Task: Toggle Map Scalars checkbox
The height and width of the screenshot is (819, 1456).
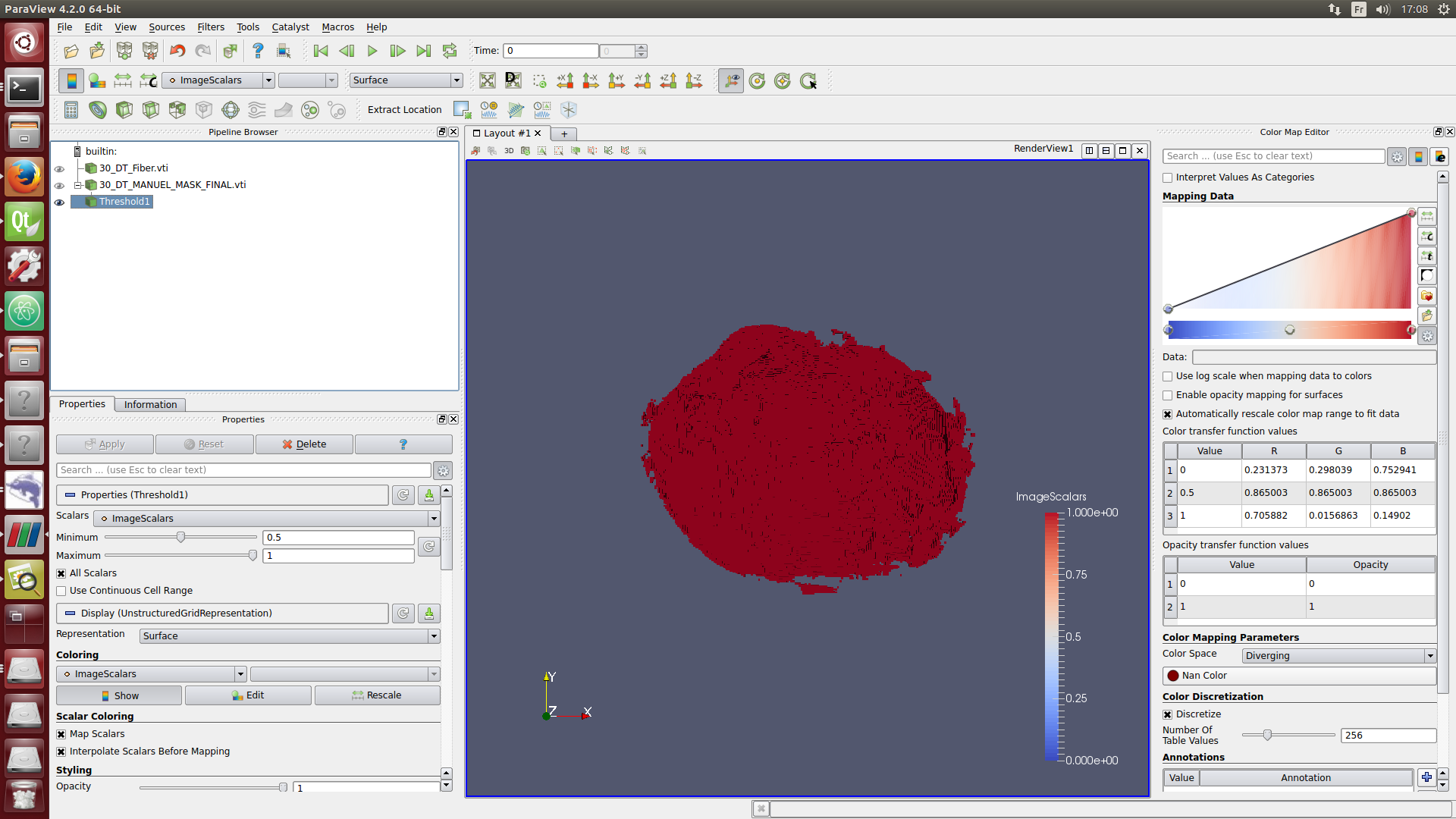Action: click(x=61, y=734)
